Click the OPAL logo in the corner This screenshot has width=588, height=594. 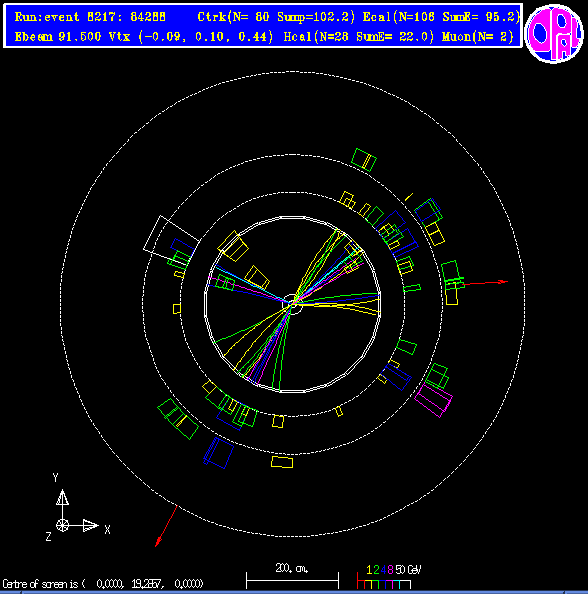(x=554, y=34)
